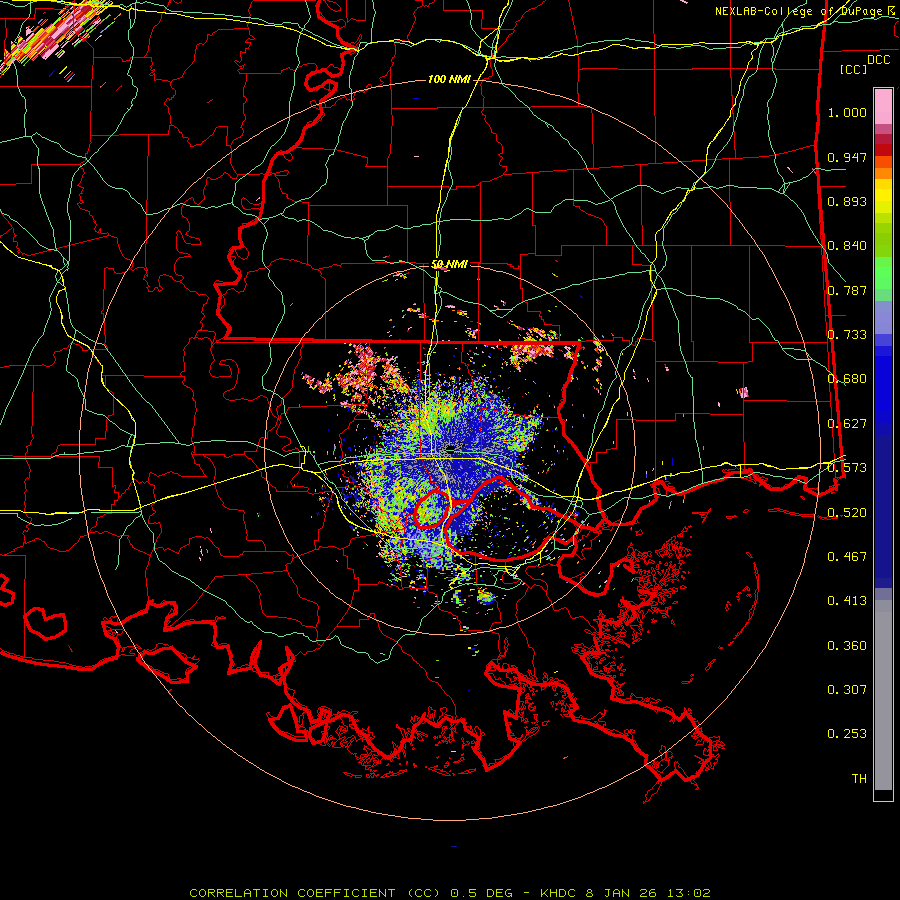The width and height of the screenshot is (900, 900).
Task: Click the pink radar echo cluster in the map's top-left corner
Action: tap(55, 34)
